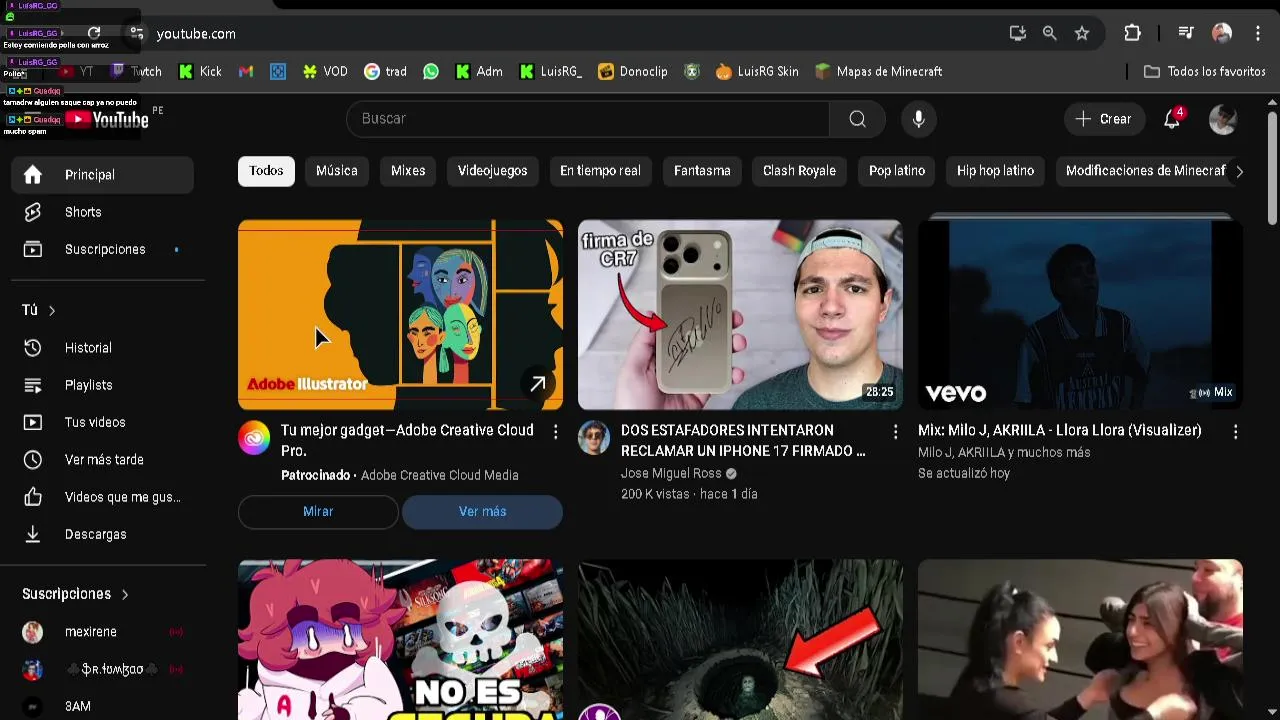Image resolution: width=1280 pixels, height=720 pixels.
Task: Open the trad Google bookmark
Action: (385, 72)
